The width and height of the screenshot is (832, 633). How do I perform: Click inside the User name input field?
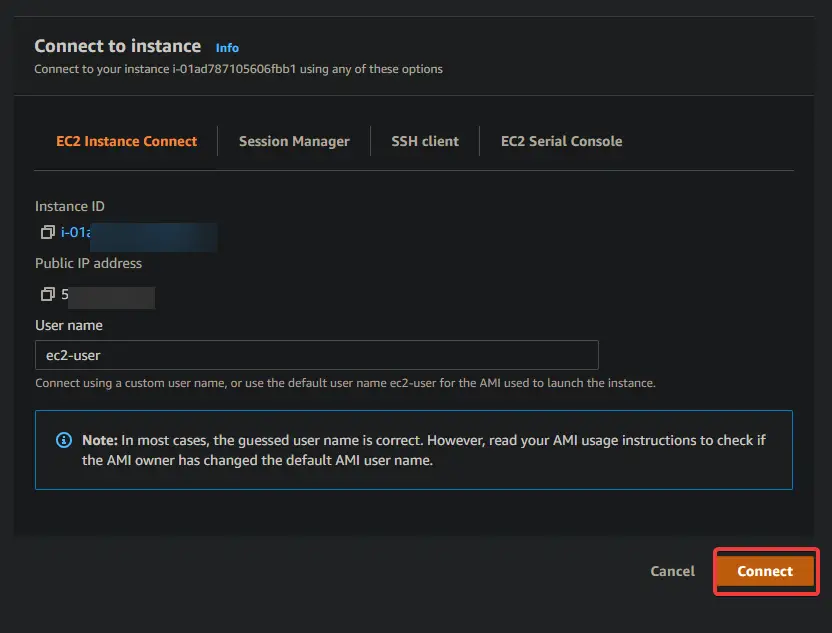point(316,355)
